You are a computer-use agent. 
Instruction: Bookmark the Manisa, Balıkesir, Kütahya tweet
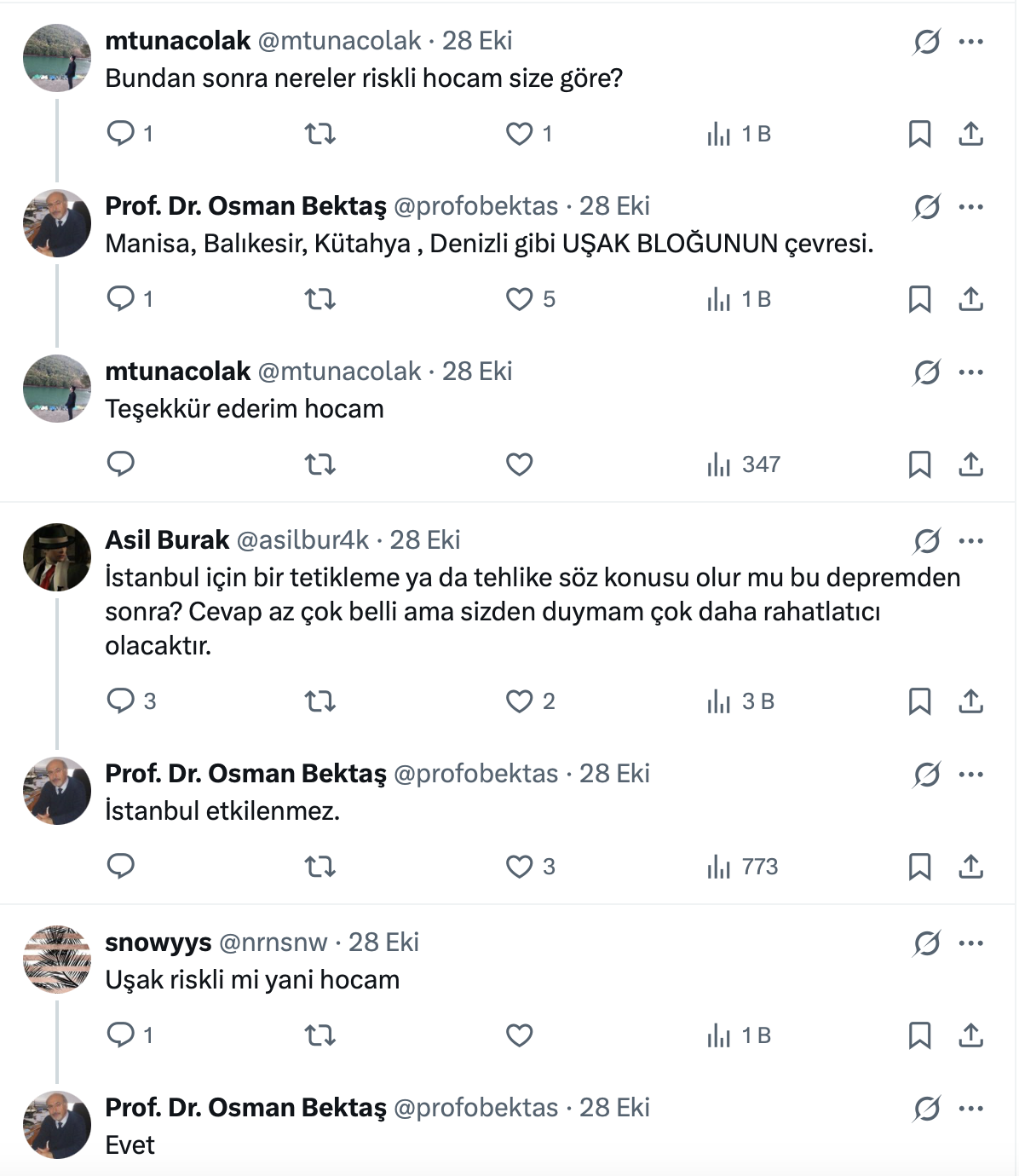coord(919,299)
